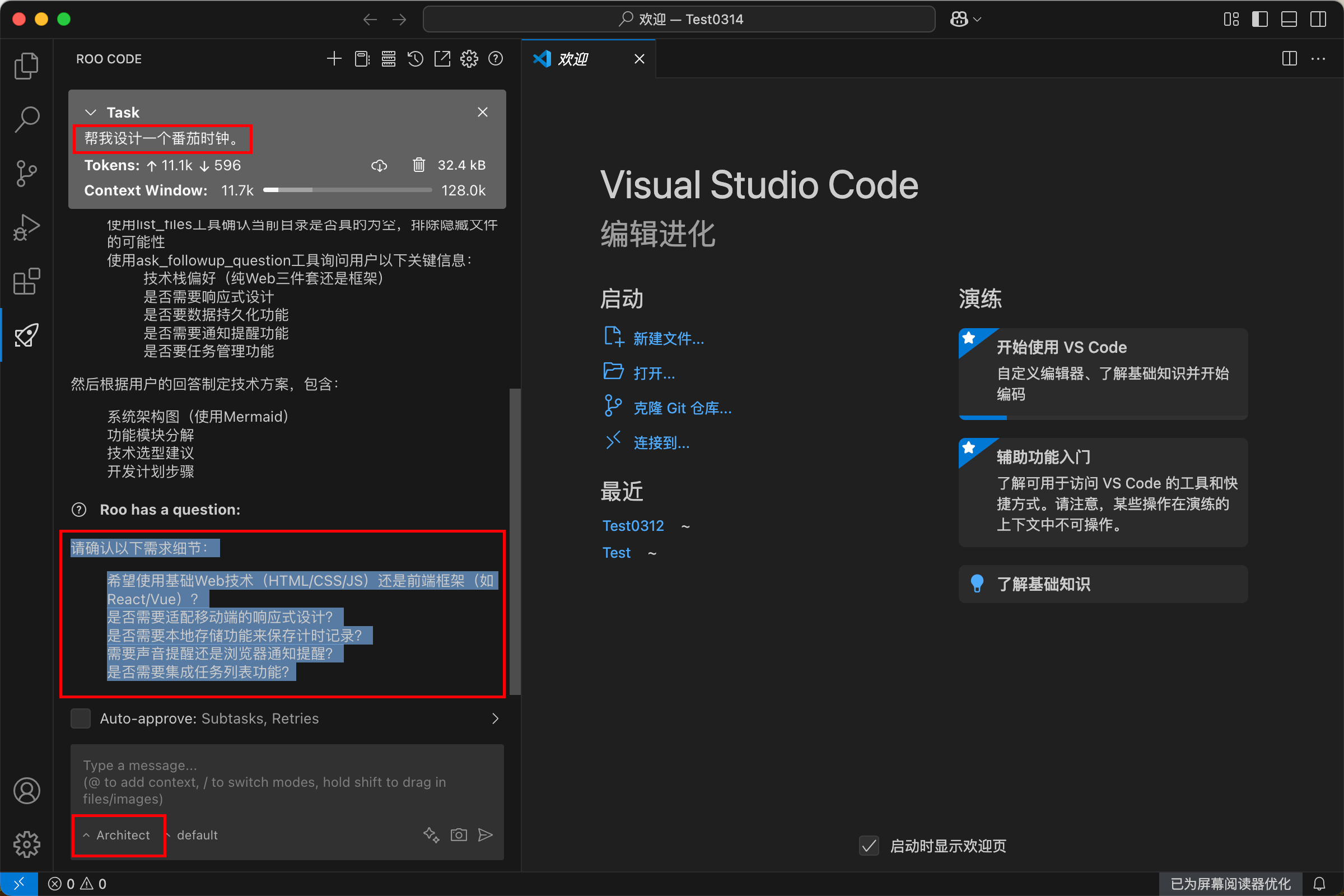Toggle the show welcome page on startup checkbox
Viewport: 1344px width, 896px height.
click(869, 846)
